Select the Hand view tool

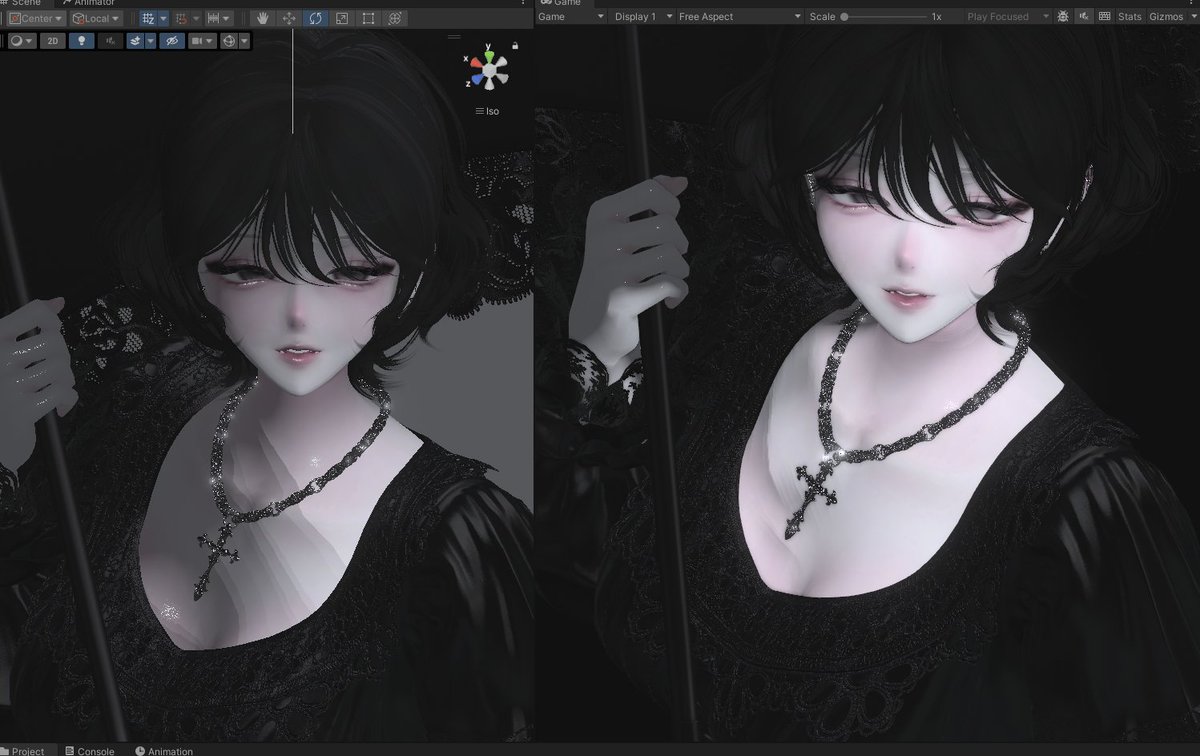[262, 18]
